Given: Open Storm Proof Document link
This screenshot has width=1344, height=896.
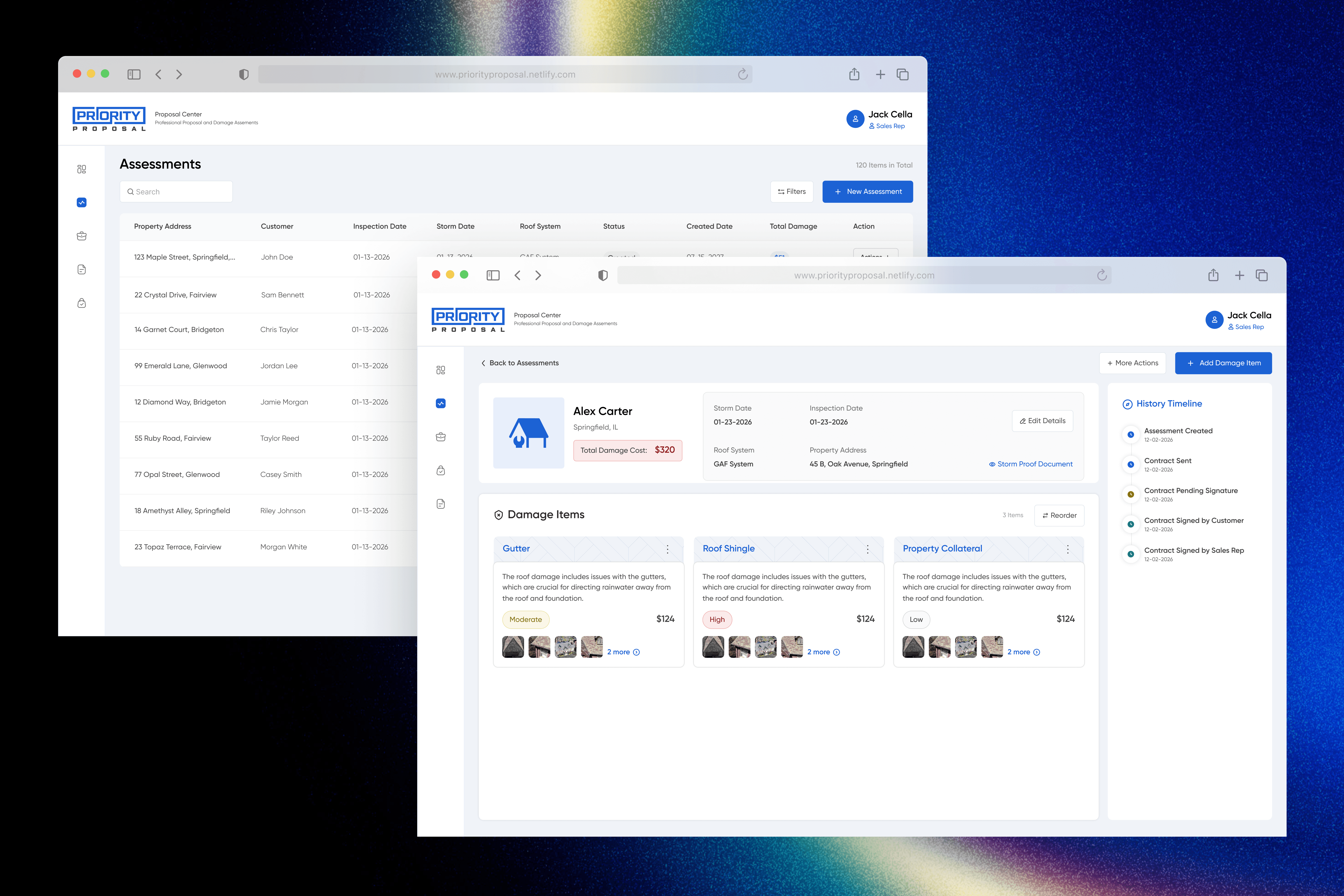Looking at the screenshot, I should point(1030,464).
